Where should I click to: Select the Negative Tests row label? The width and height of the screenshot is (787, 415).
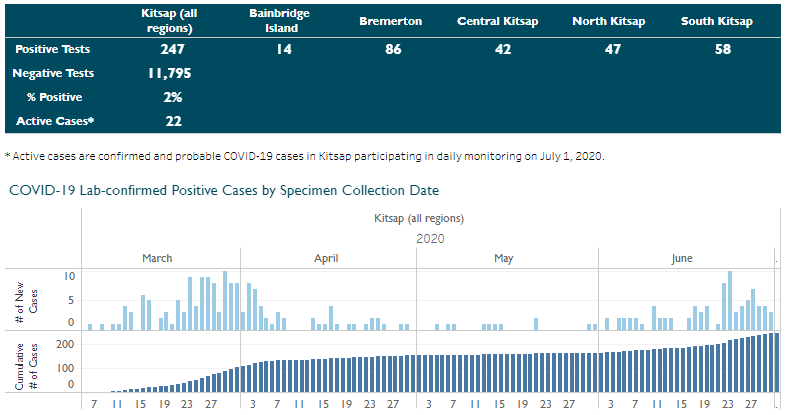click(x=53, y=73)
